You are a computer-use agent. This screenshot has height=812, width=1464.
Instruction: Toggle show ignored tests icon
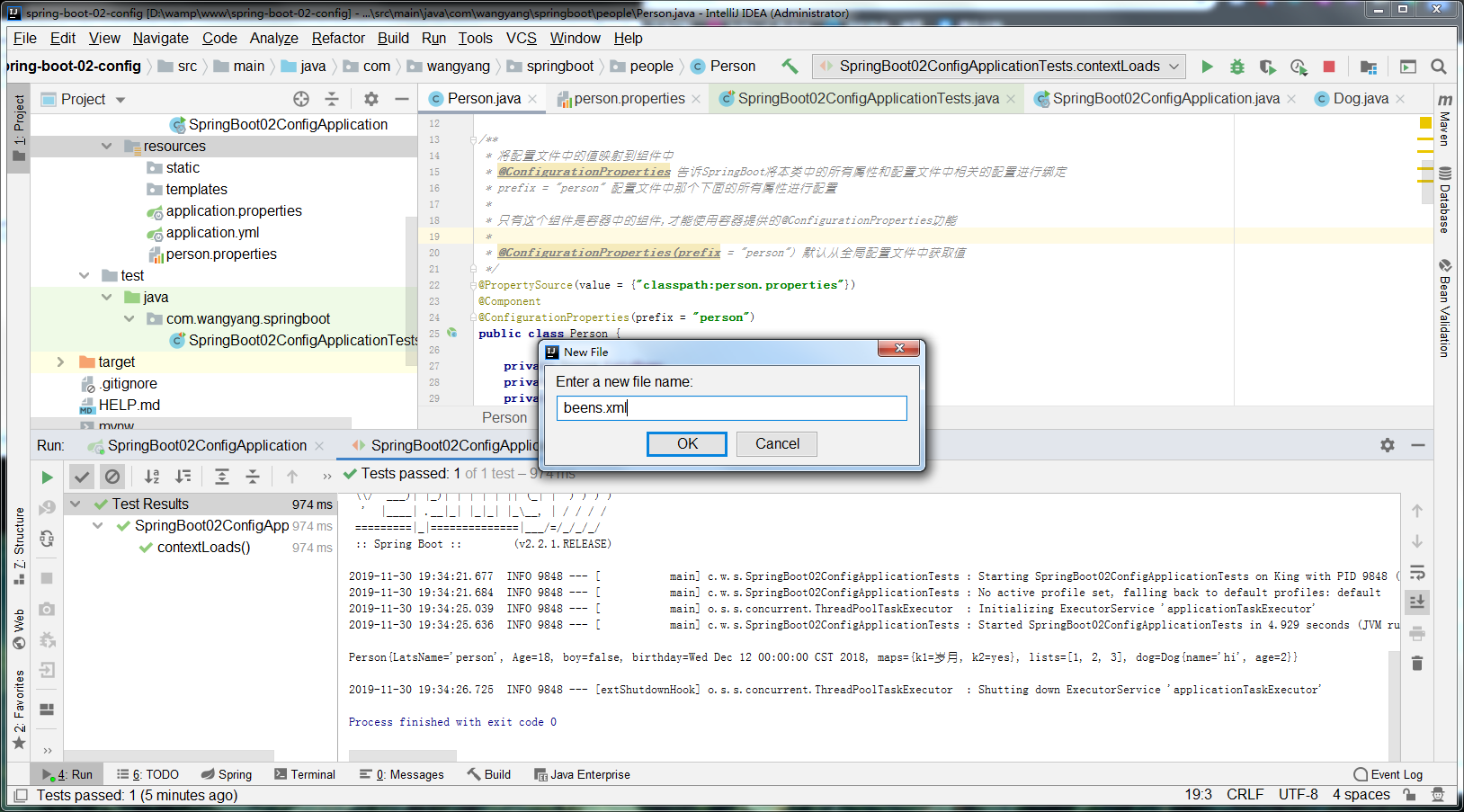point(112,477)
